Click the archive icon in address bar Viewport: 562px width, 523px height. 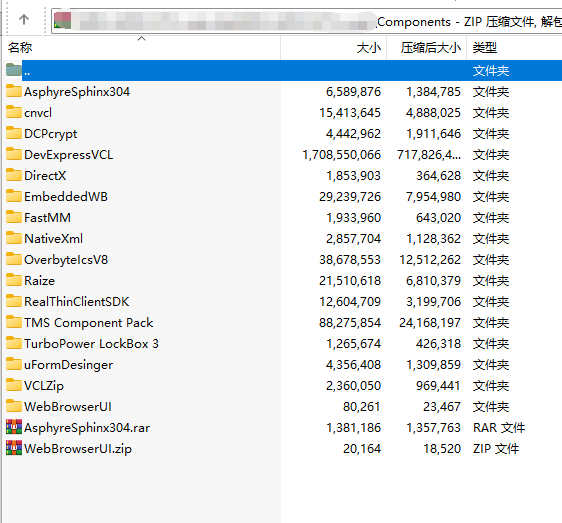click(x=62, y=20)
